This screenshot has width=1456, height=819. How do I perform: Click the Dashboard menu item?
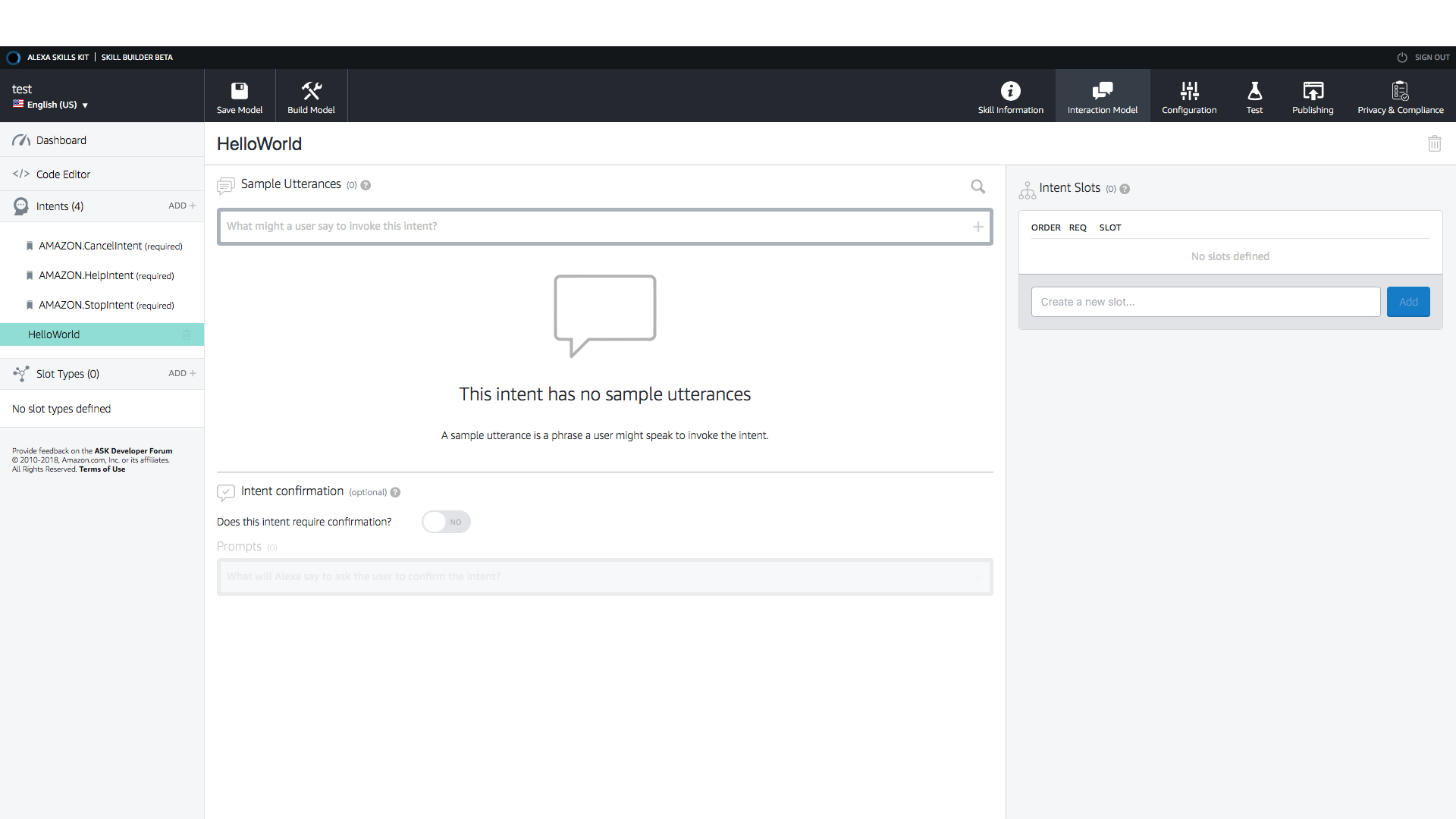click(x=63, y=140)
